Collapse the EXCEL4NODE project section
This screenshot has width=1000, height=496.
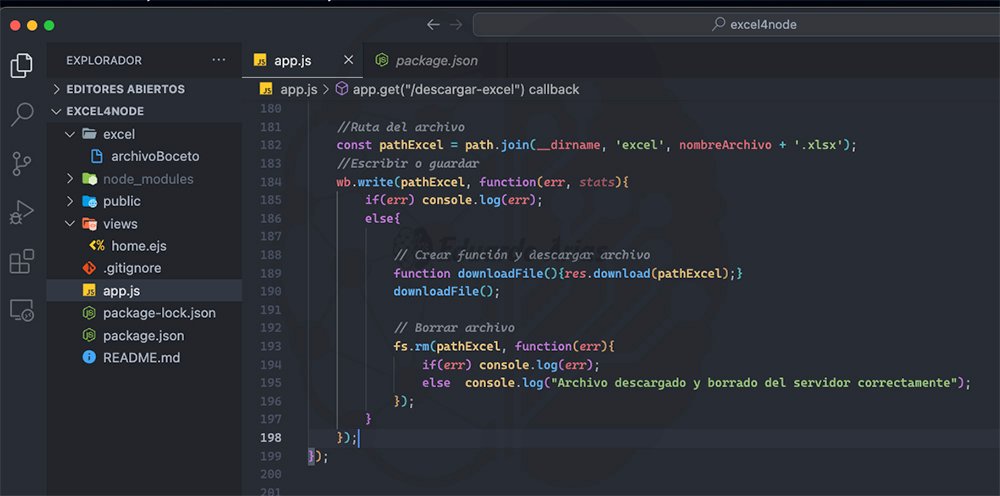point(144,112)
